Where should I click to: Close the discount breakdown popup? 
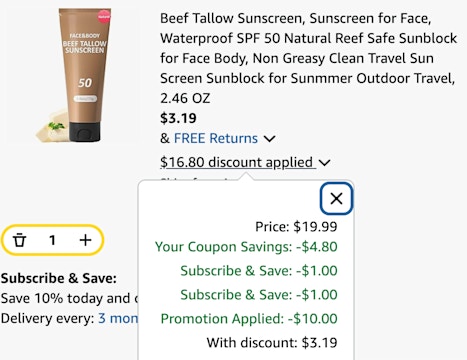coord(336,199)
